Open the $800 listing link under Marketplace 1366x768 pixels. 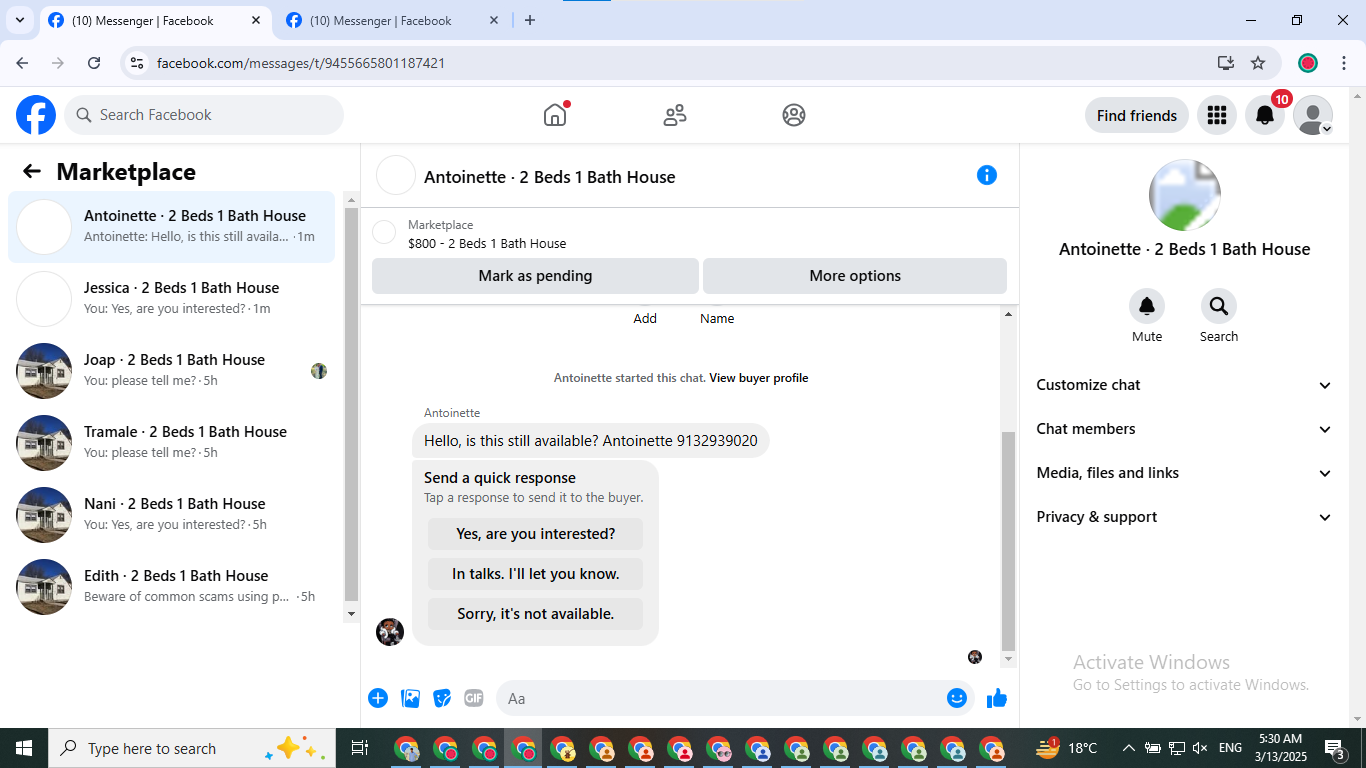[x=487, y=243]
